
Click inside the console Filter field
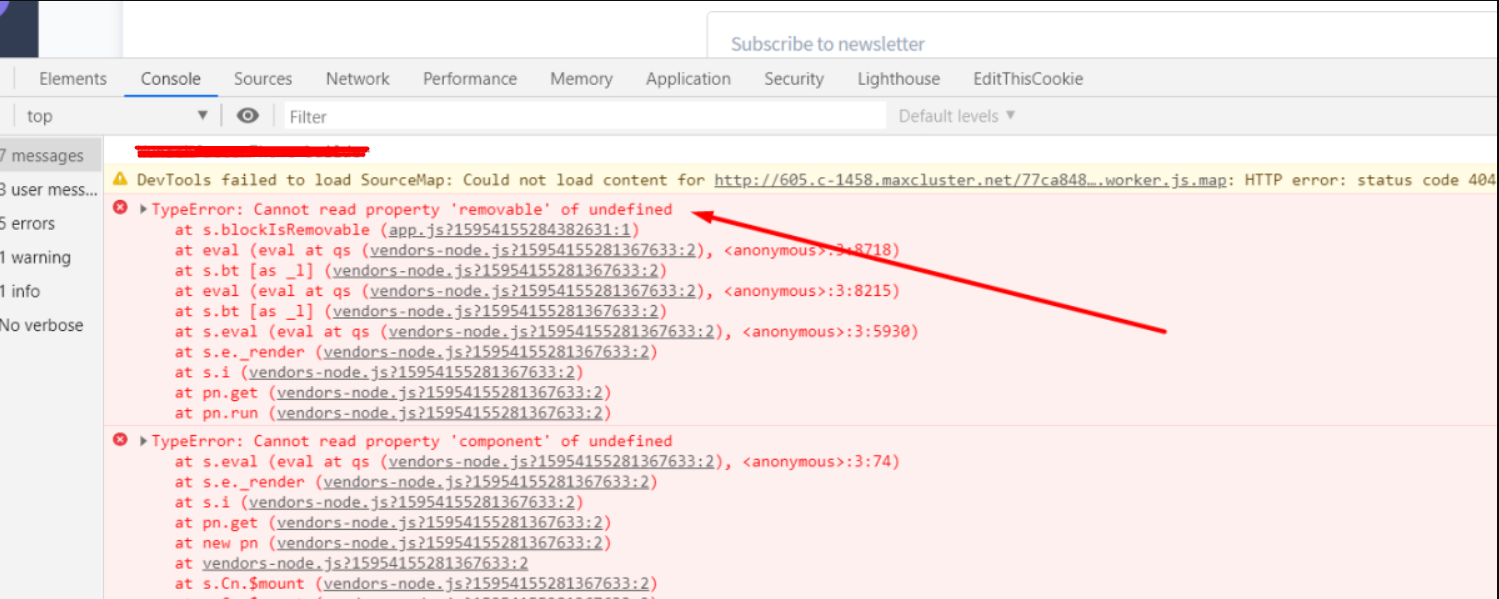click(580, 116)
